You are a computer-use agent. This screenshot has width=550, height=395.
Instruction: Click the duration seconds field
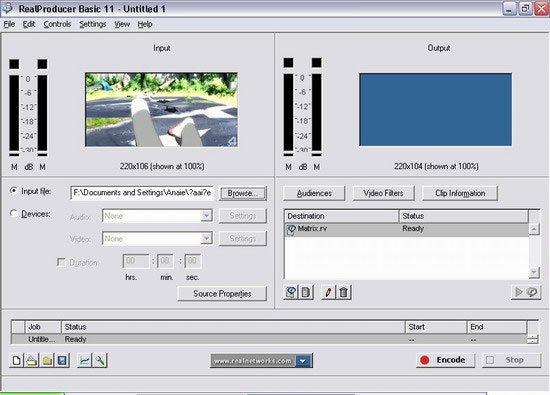(x=193, y=261)
